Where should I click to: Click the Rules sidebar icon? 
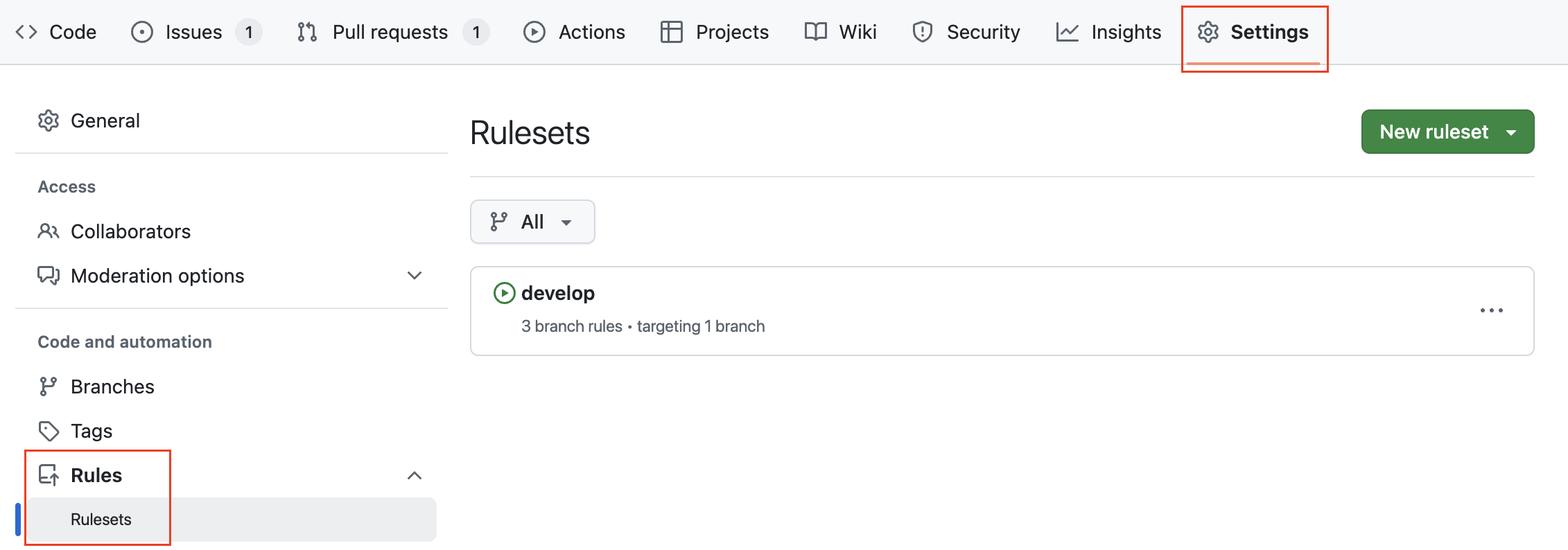pos(49,475)
